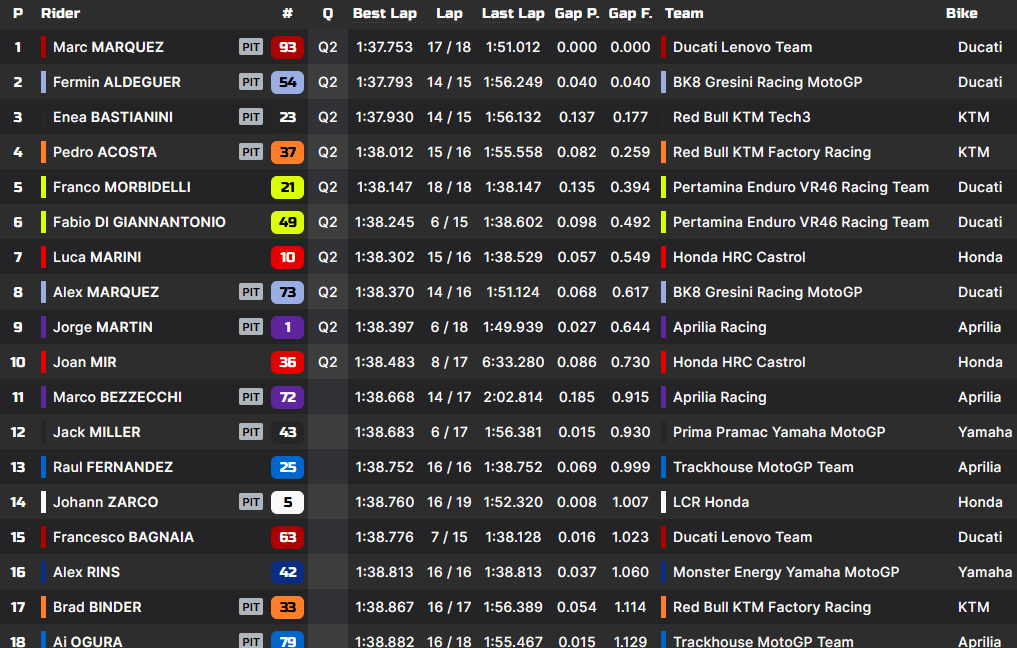Viewport: 1017px width, 648px height.
Task: Click the Gap P. column header
Action: (x=577, y=14)
